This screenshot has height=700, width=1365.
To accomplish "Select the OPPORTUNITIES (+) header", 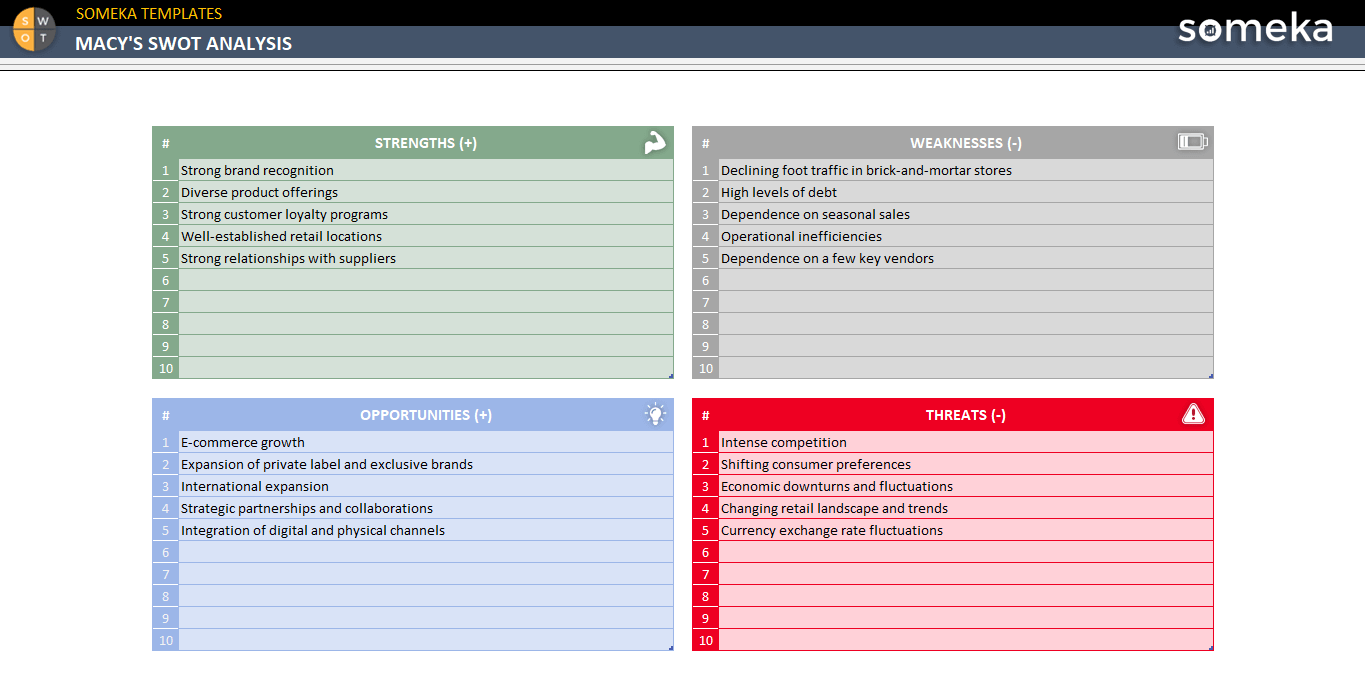I will click(x=426, y=415).
